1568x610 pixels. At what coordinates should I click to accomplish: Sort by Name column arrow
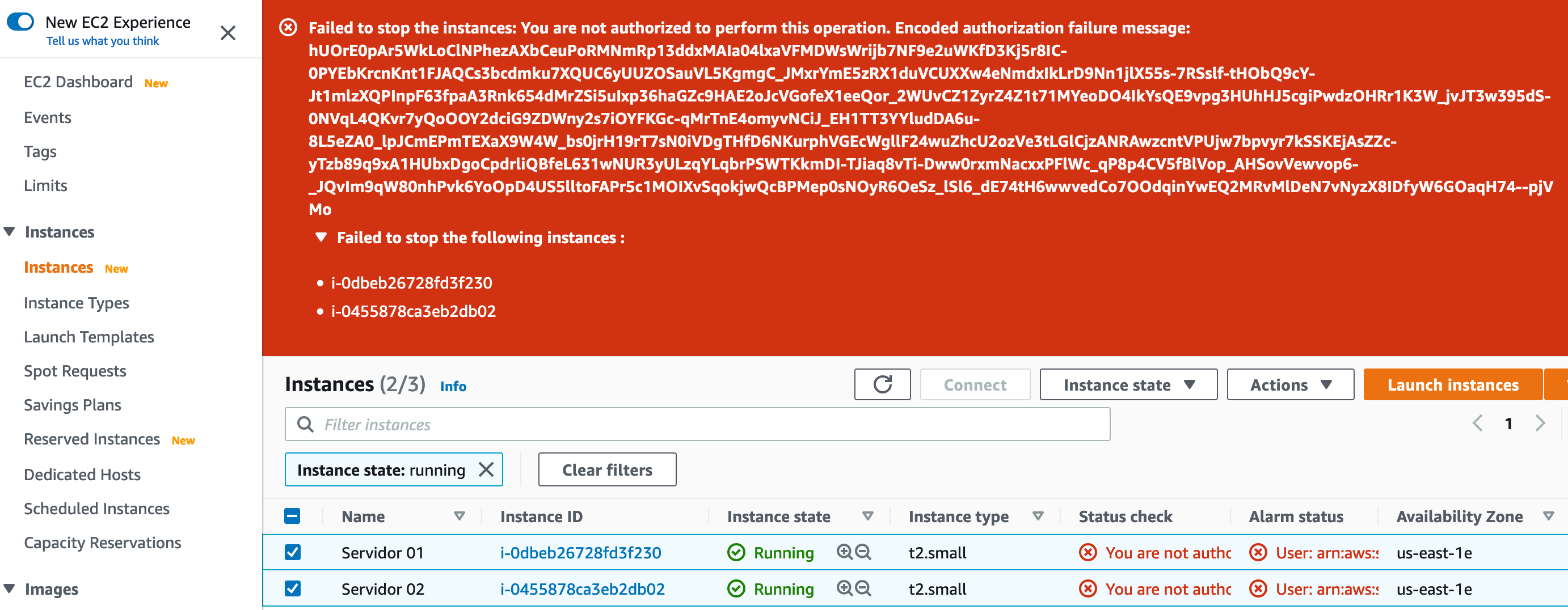460,516
